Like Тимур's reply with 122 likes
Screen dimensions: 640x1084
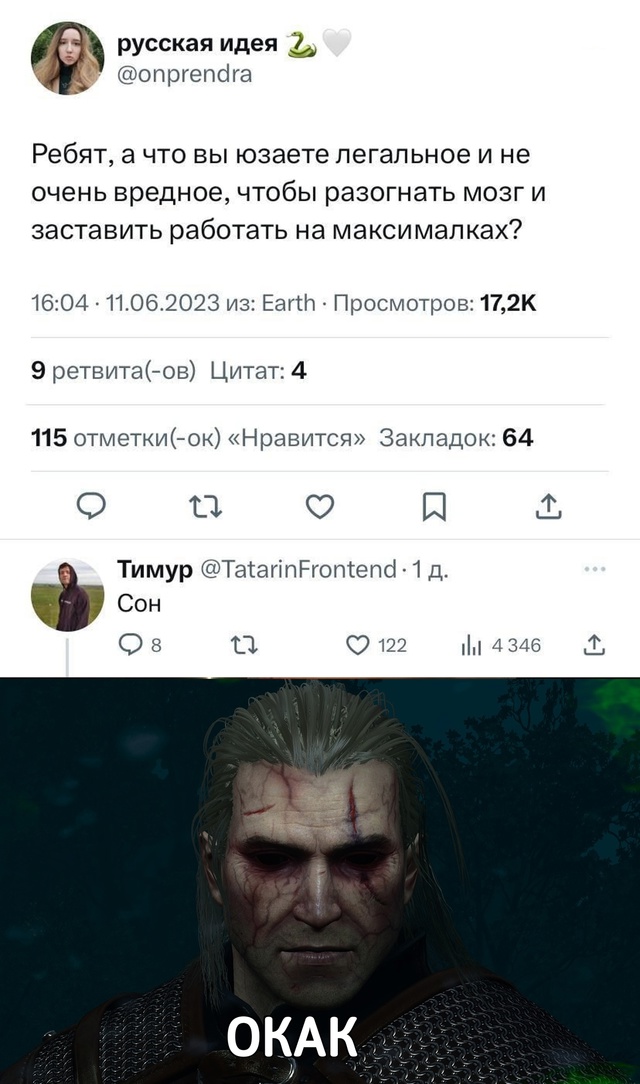[x=376, y=646]
